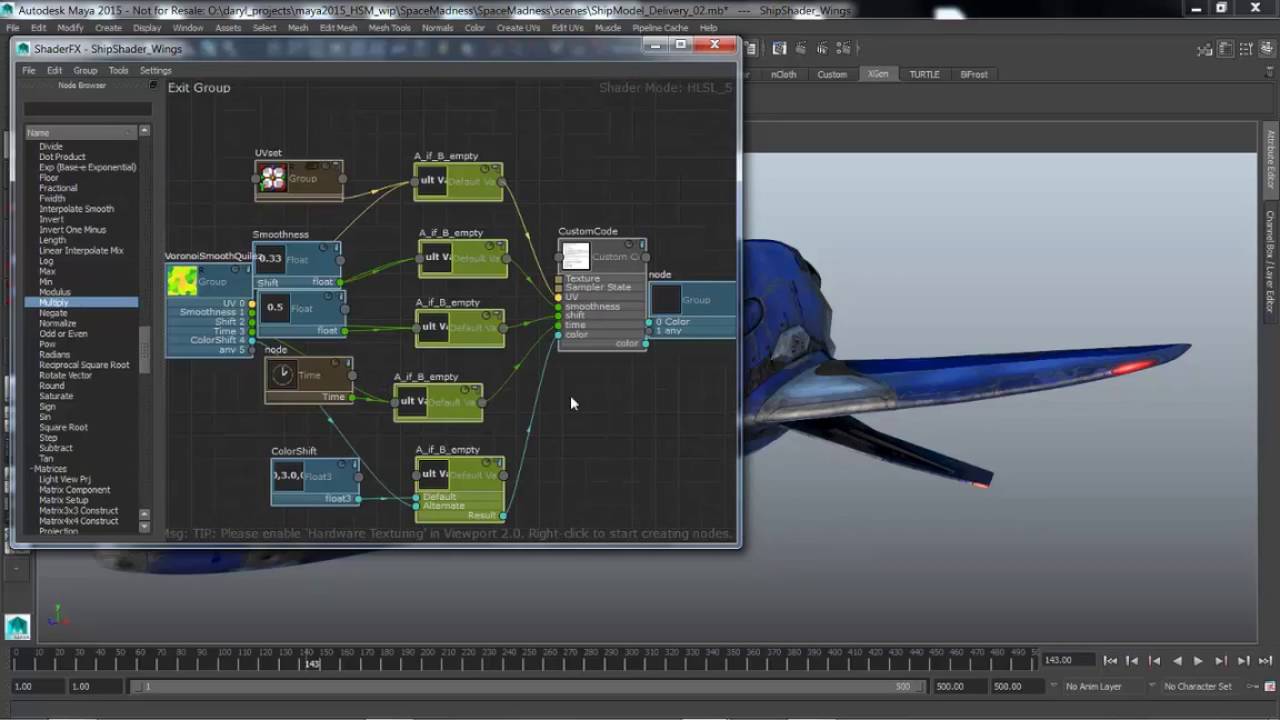Viewport: 1280px width, 720px height.
Task: Click the Smoothness node info icon
Action: click(x=337, y=247)
